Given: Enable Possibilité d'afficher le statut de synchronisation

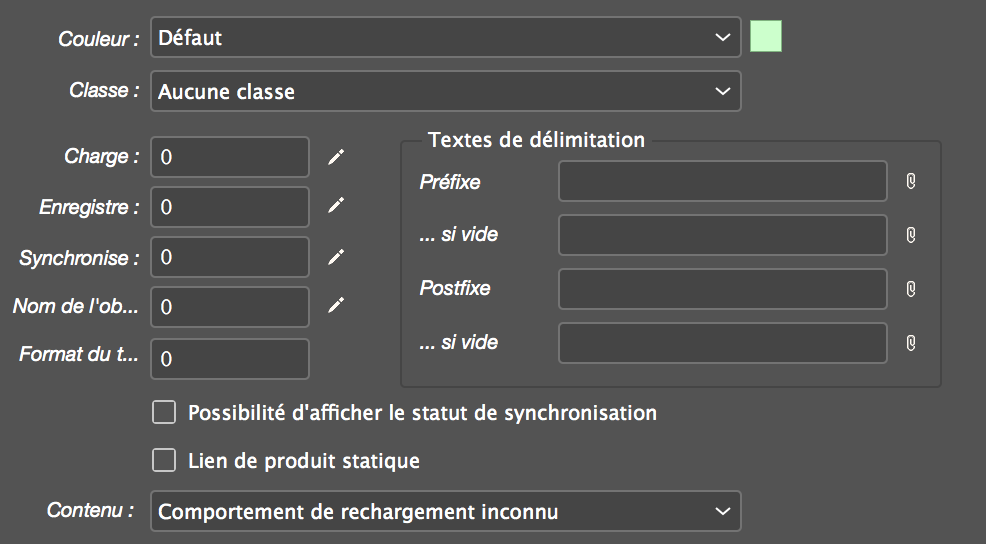Looking at the screenshot, I should pos(164,413).
